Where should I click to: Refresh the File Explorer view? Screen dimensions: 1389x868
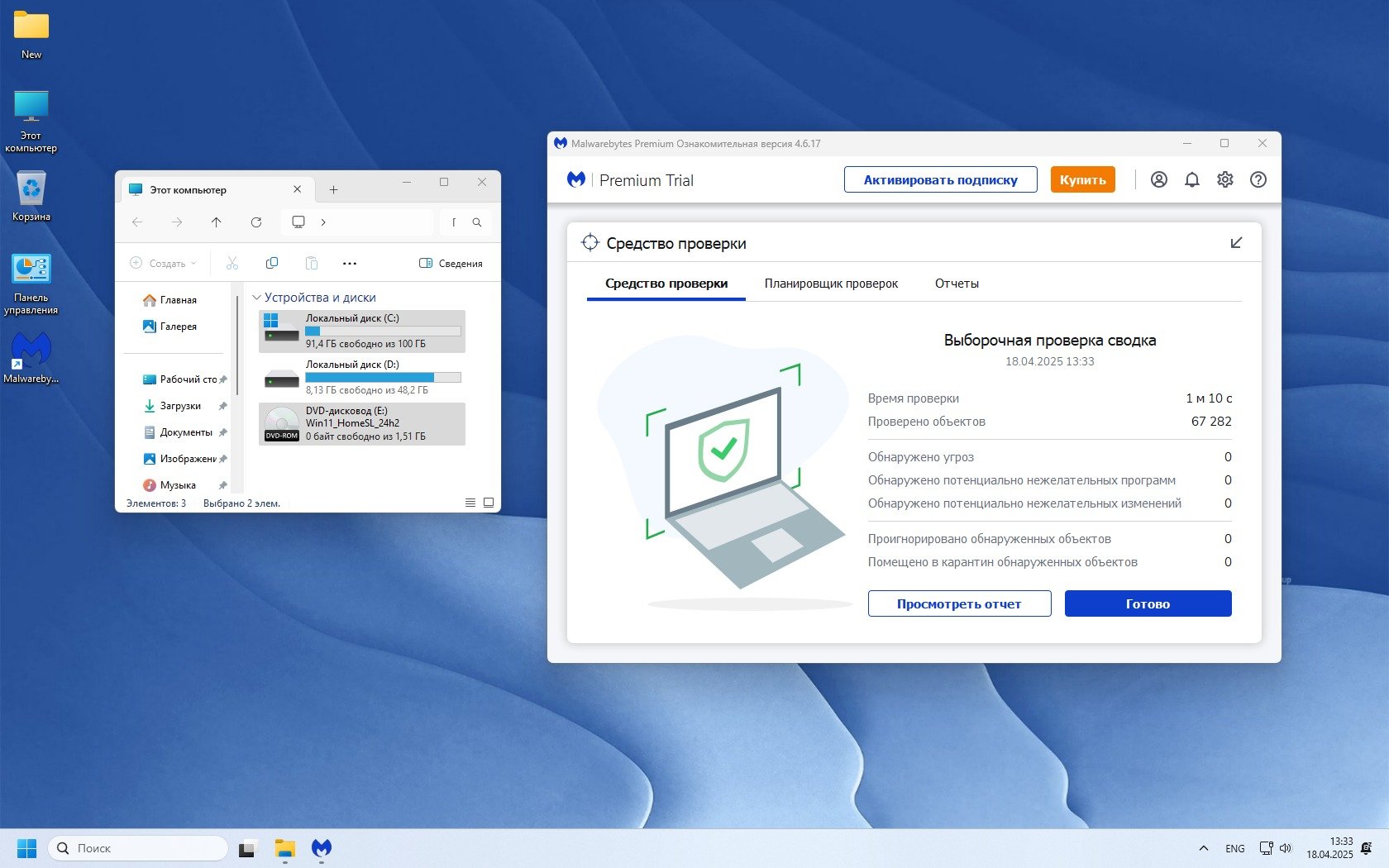pyautogui.click(x=256, y=222)
